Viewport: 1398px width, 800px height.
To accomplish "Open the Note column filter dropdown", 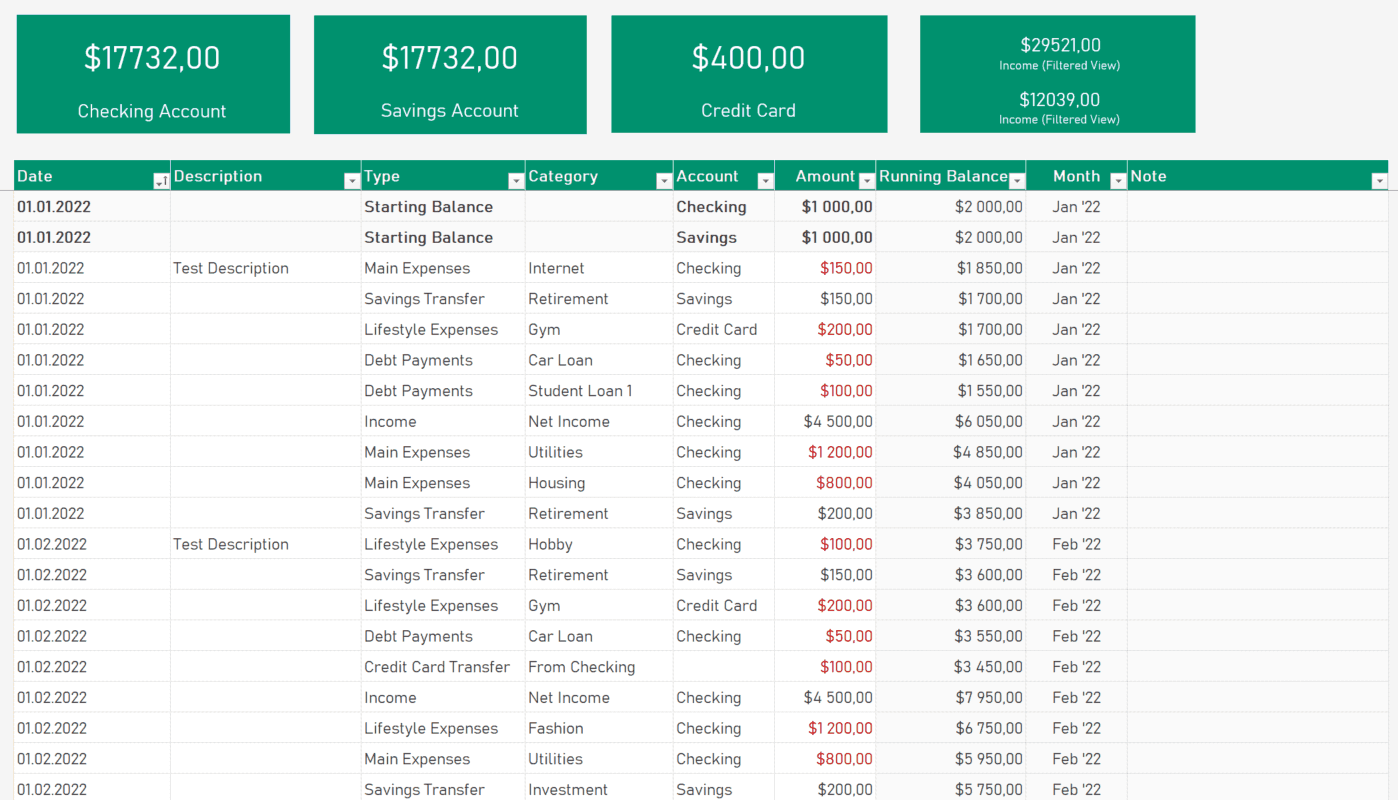I will tap(1380, 180).
